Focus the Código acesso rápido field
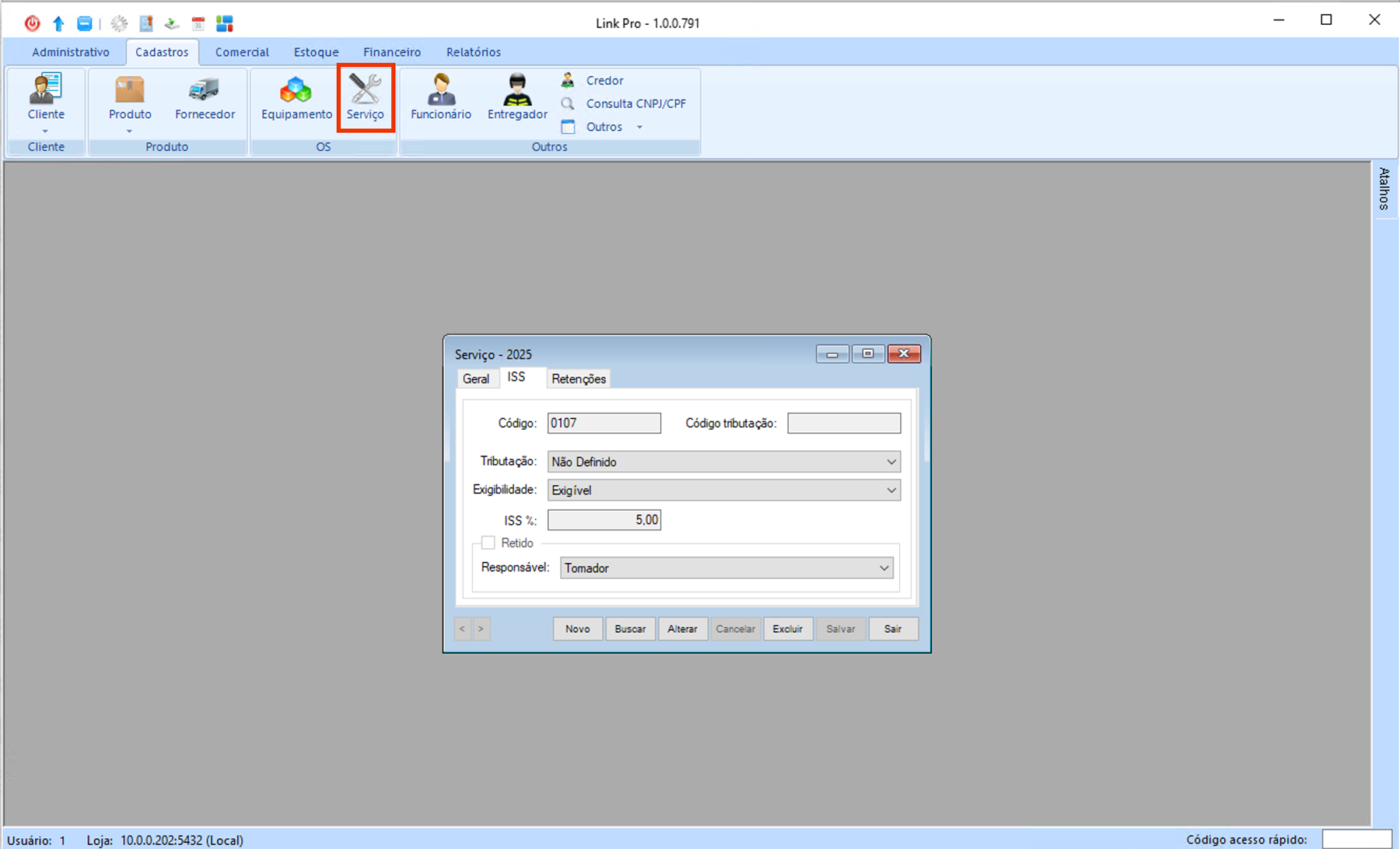This screenshot has width=1400, height=849. (1356, 840)
